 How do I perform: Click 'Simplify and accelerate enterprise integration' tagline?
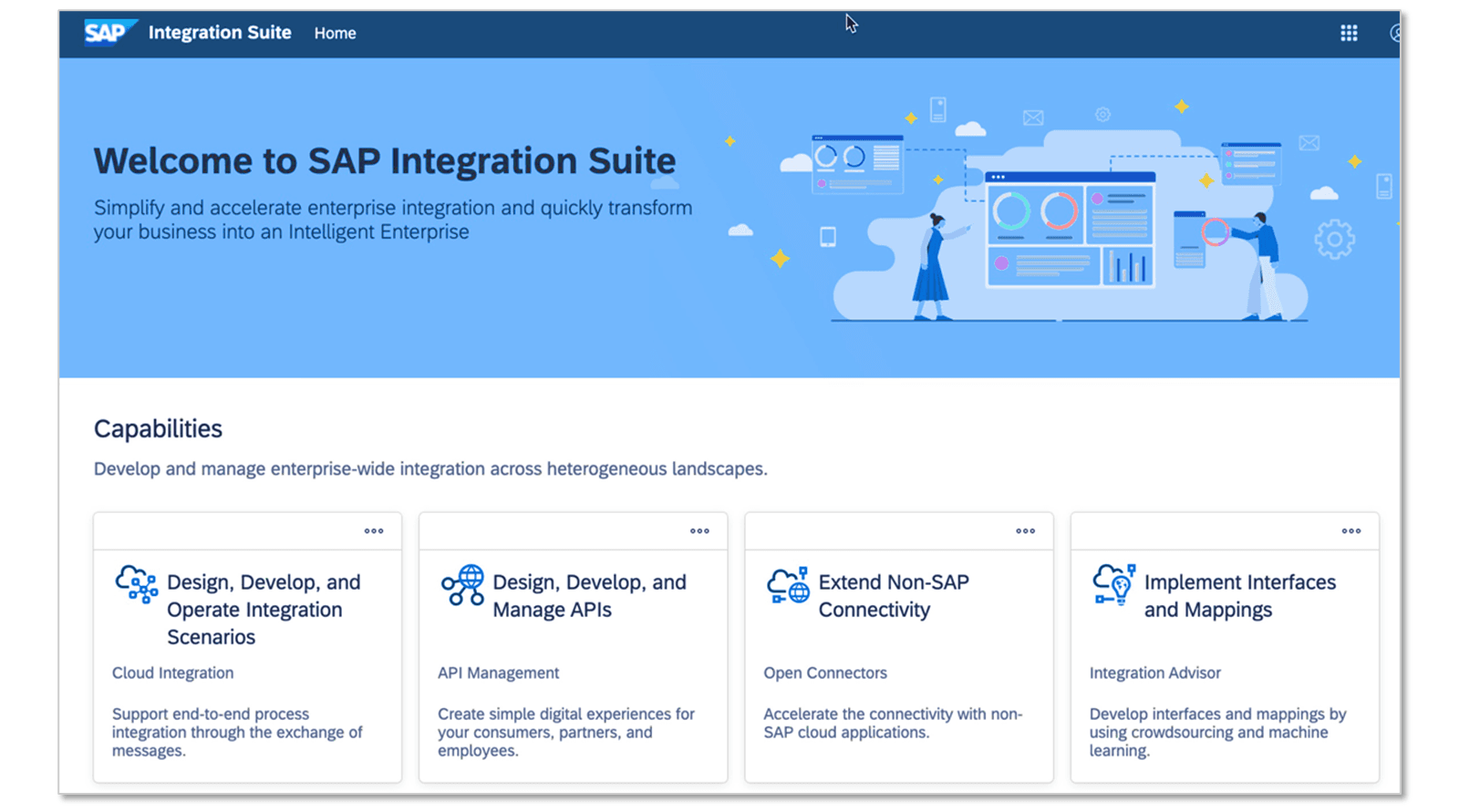(x=393, y=220)
